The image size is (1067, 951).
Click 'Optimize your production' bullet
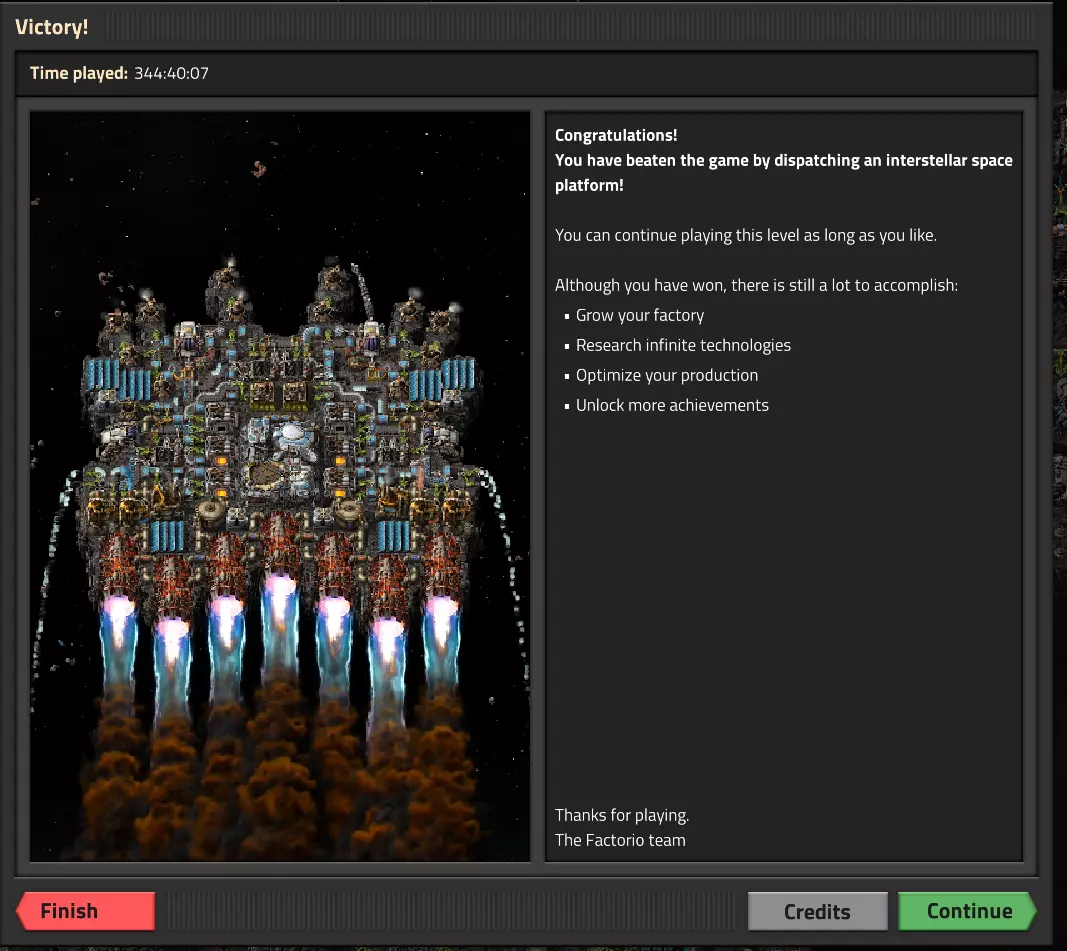click(667, 376)
